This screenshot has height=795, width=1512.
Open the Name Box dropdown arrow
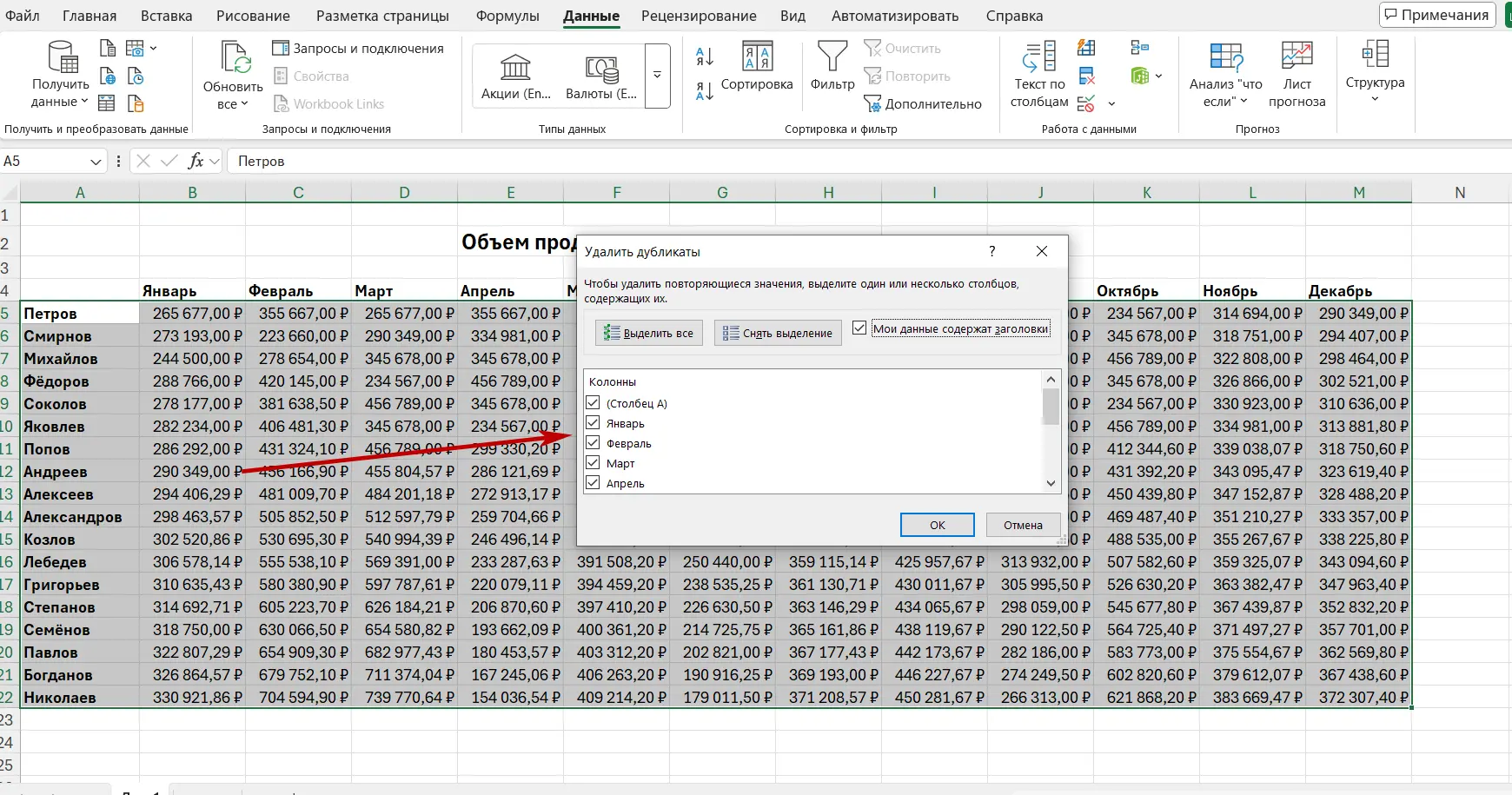(x=96, y=162)
